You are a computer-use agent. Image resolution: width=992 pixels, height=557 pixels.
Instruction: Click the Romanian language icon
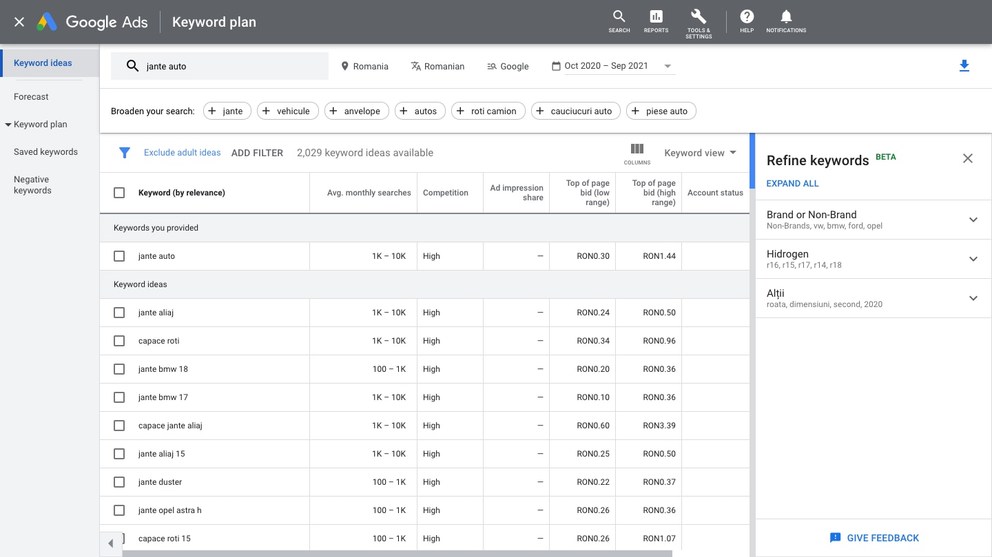pyautogui.click(x=416, y=66)
